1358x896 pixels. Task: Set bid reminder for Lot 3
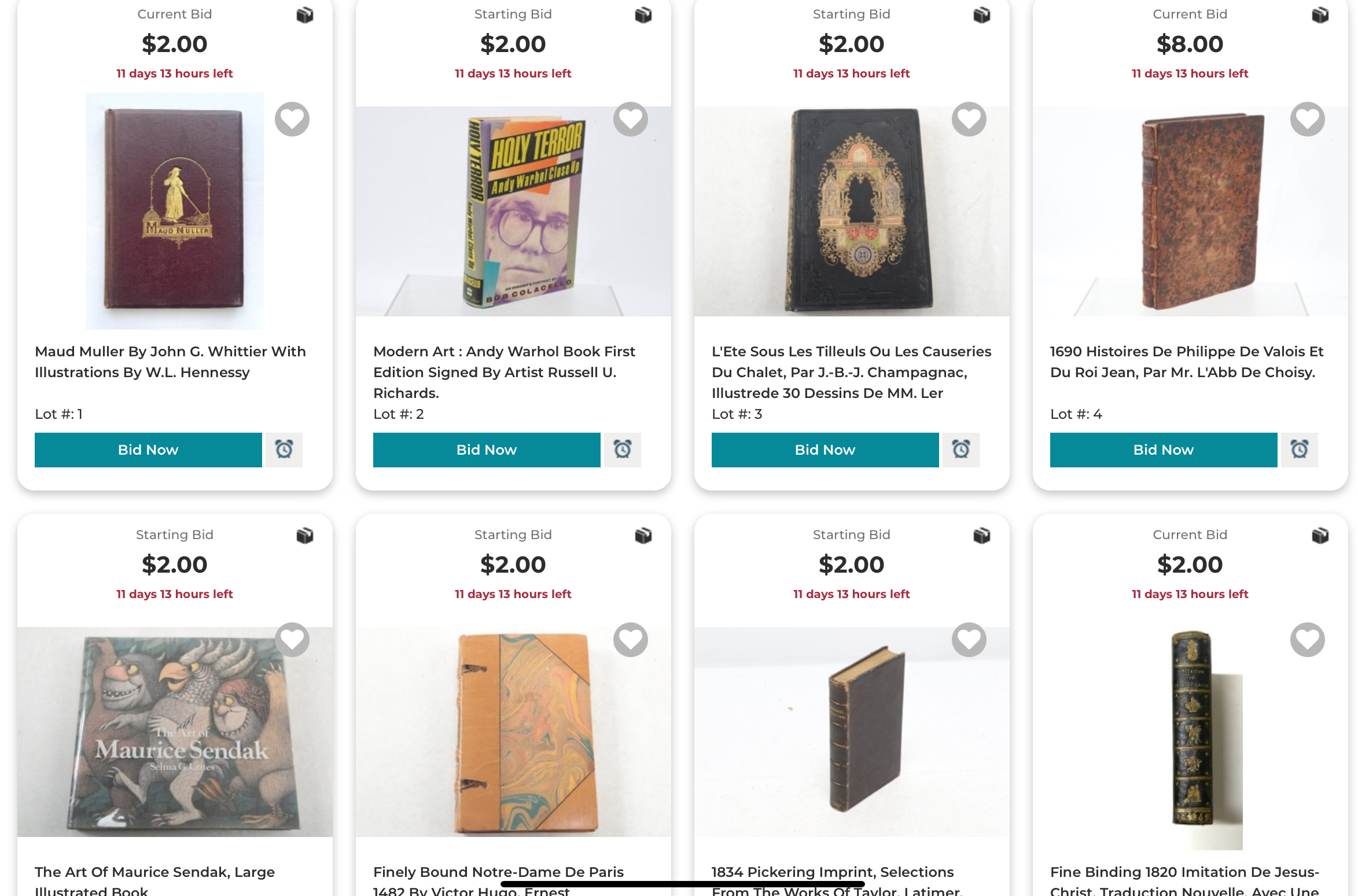[x=961, y=449]
